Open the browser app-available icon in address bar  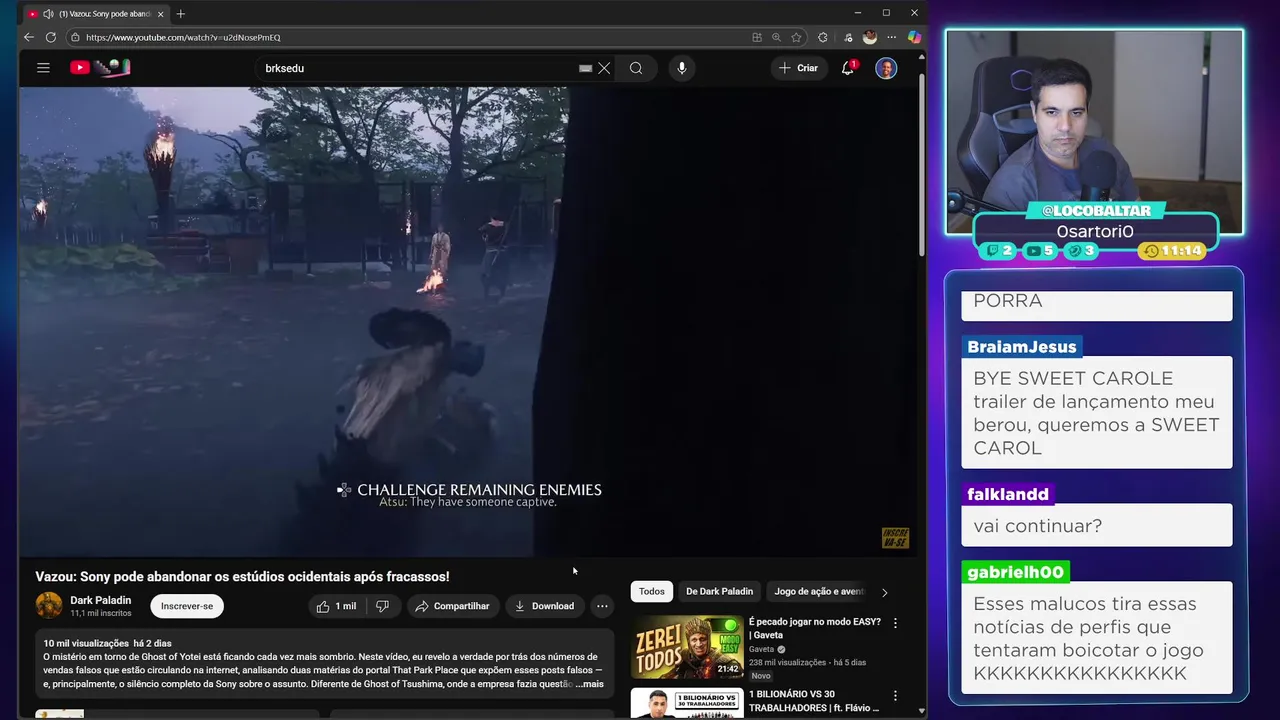[x=757, y=37]
